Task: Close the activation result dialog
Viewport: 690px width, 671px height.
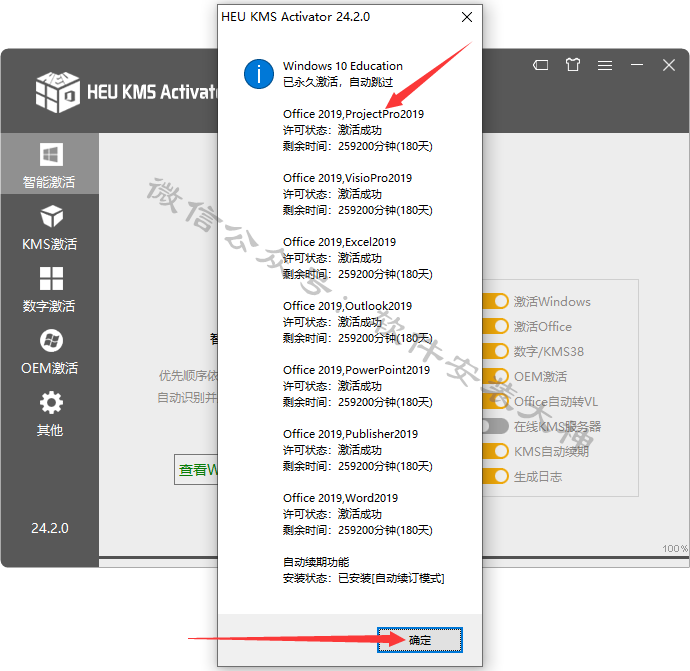Action: (467, 17)
